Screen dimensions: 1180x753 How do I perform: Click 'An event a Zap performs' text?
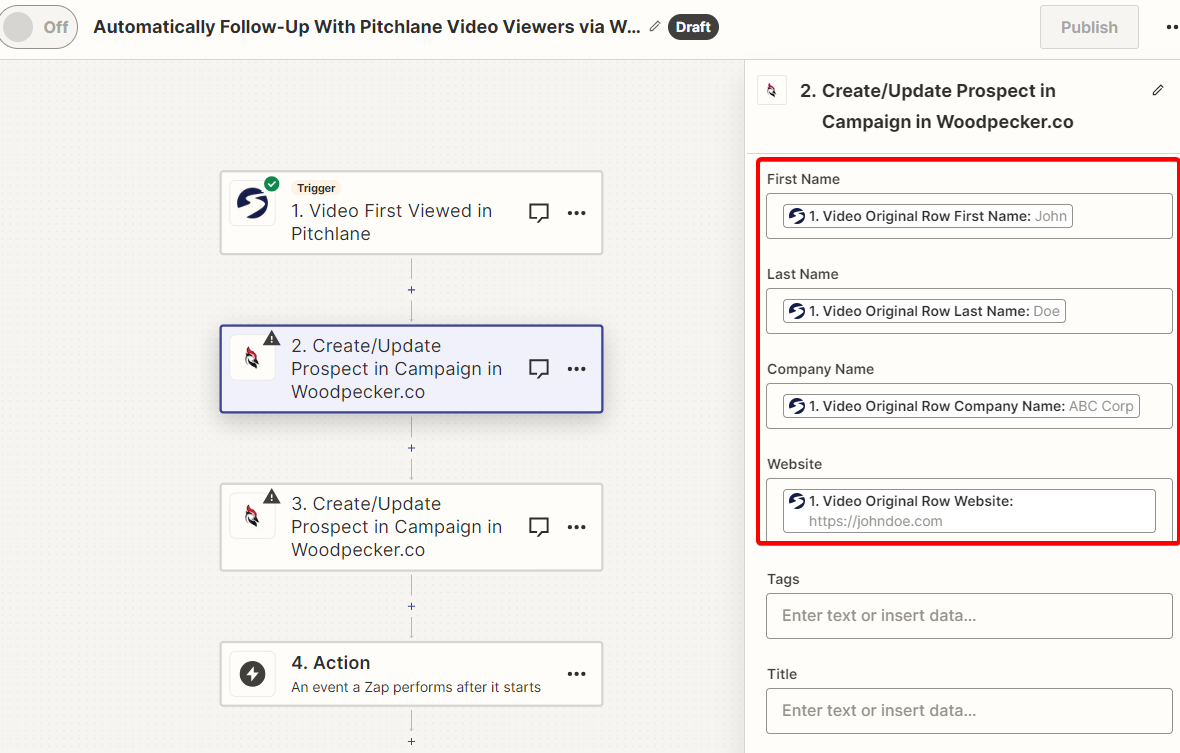pos(416,687)
